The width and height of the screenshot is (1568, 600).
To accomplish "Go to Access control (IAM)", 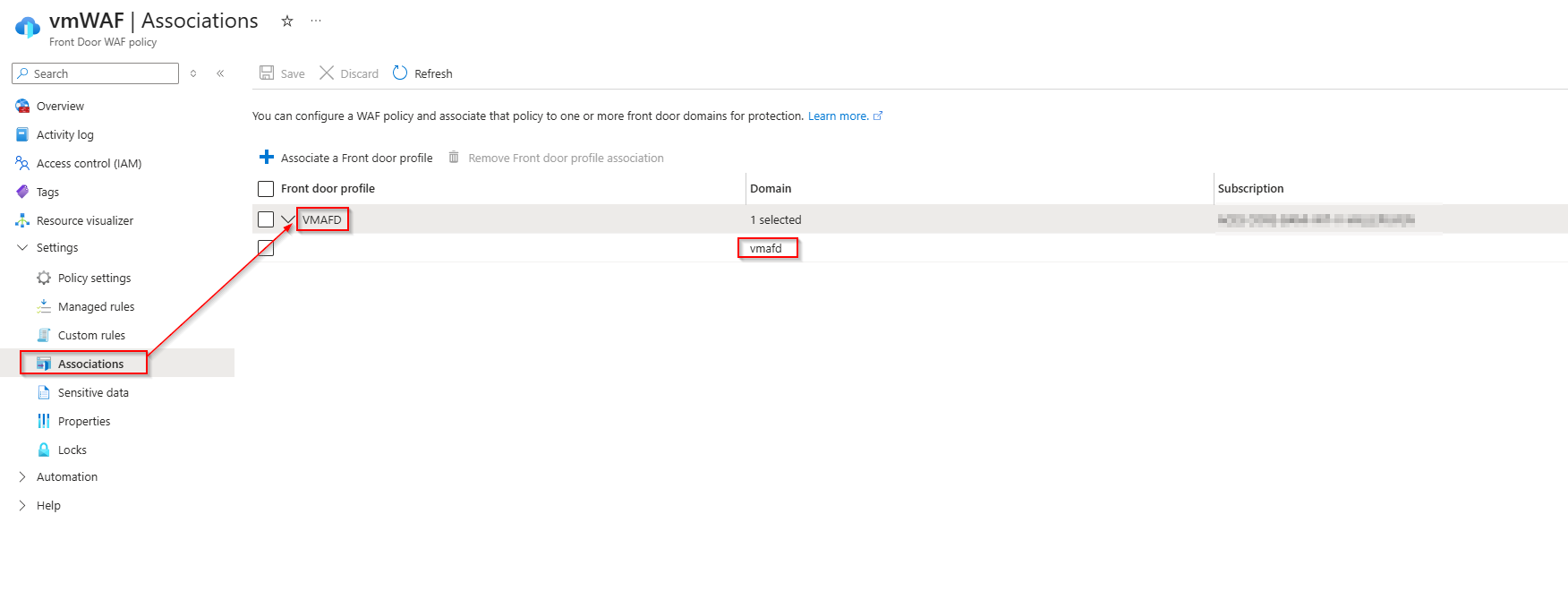I will [89, 163].
